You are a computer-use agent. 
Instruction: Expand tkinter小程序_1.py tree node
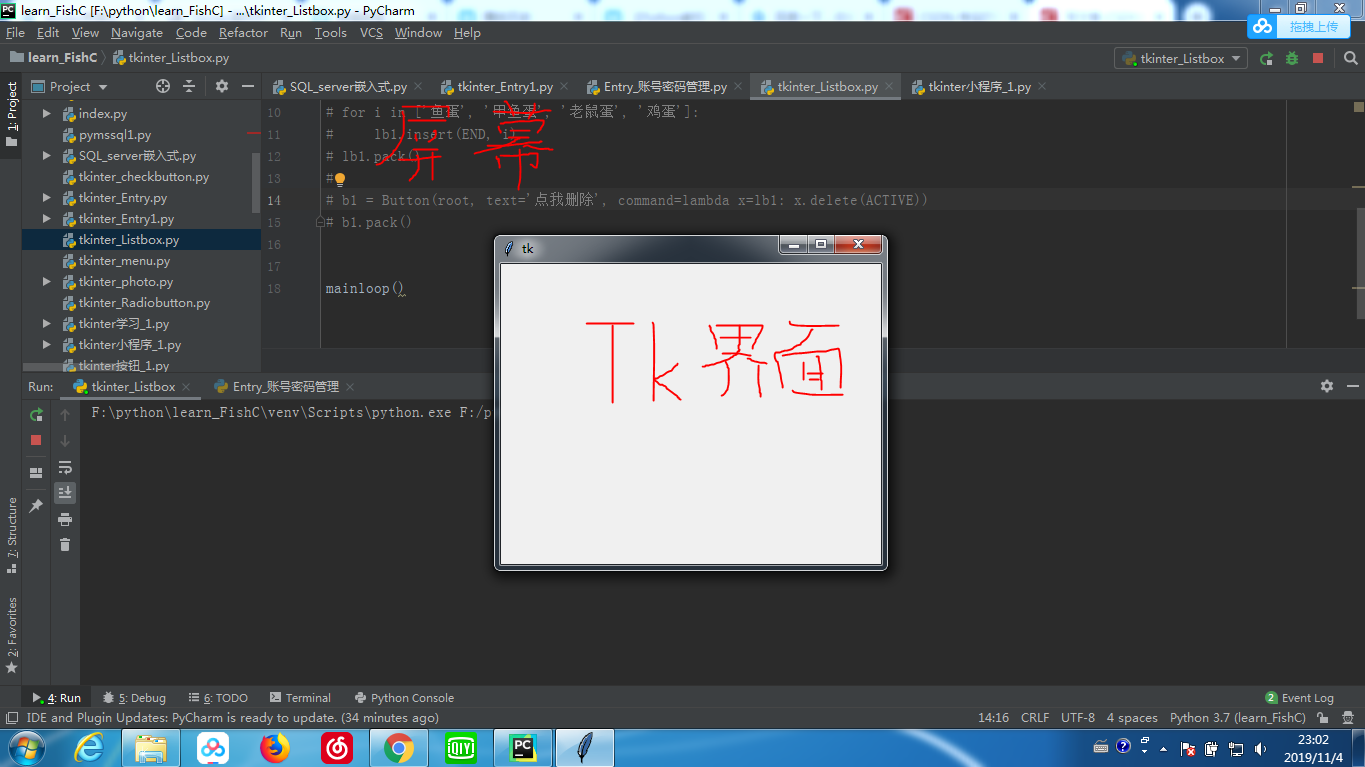click(46, 345)
